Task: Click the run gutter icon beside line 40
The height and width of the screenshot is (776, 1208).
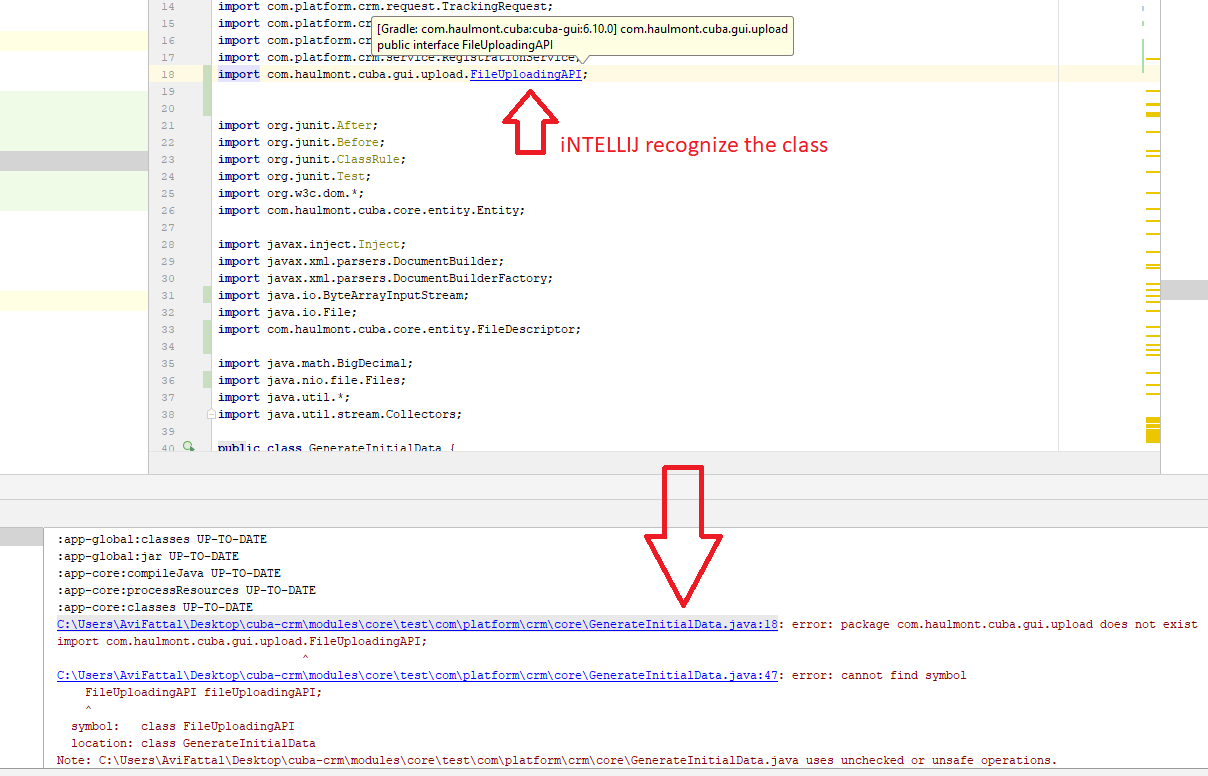Action: (x=187, y=448)
